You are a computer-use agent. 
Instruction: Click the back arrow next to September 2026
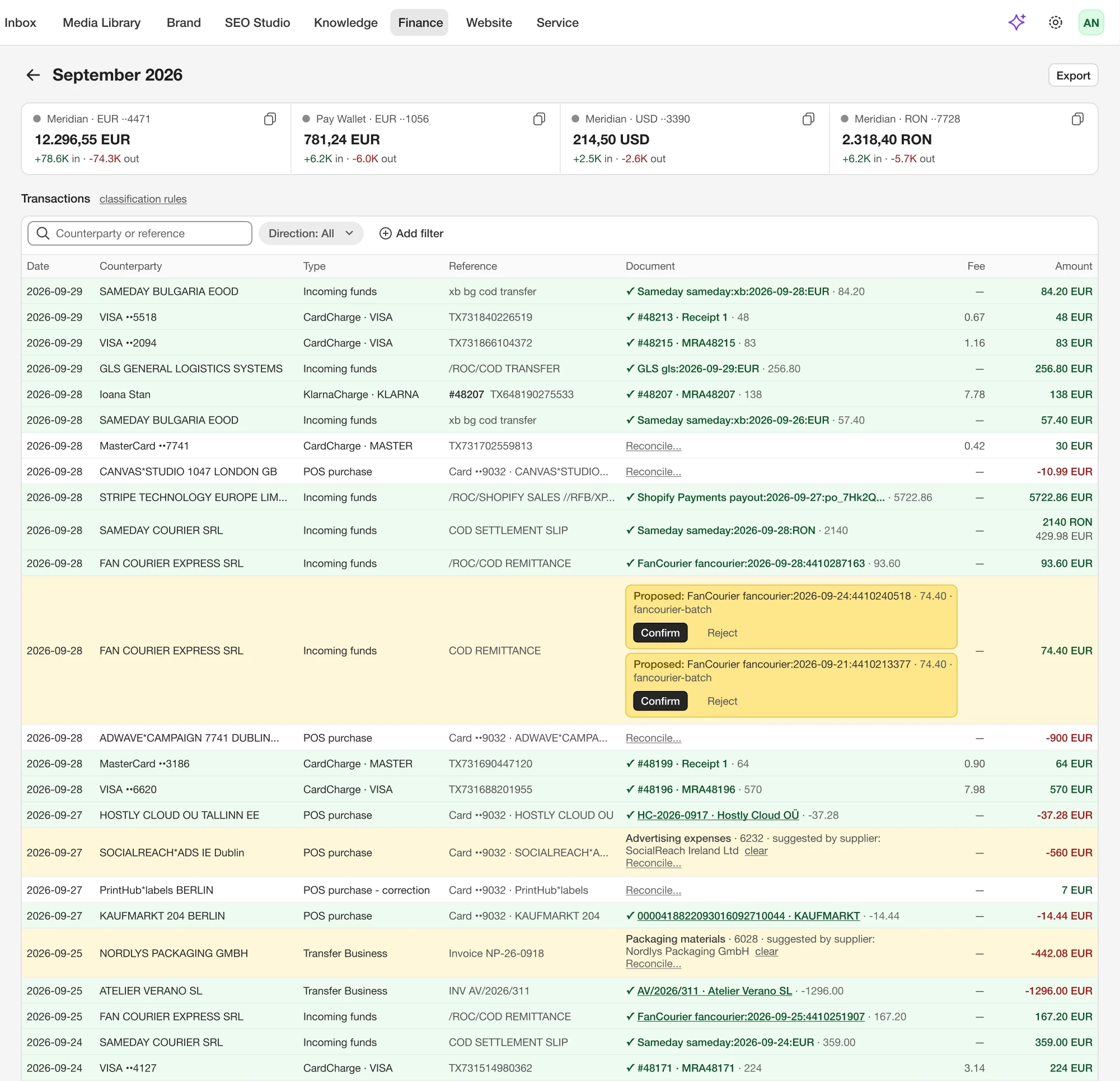coord(33,75)
